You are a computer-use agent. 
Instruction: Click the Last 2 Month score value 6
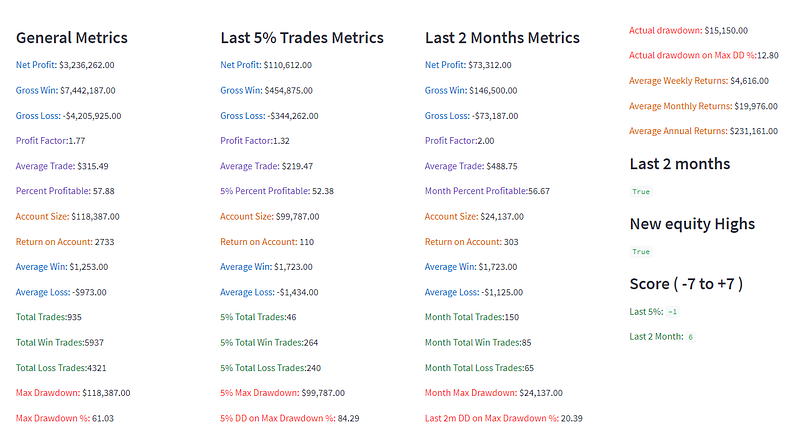(691, 337)
